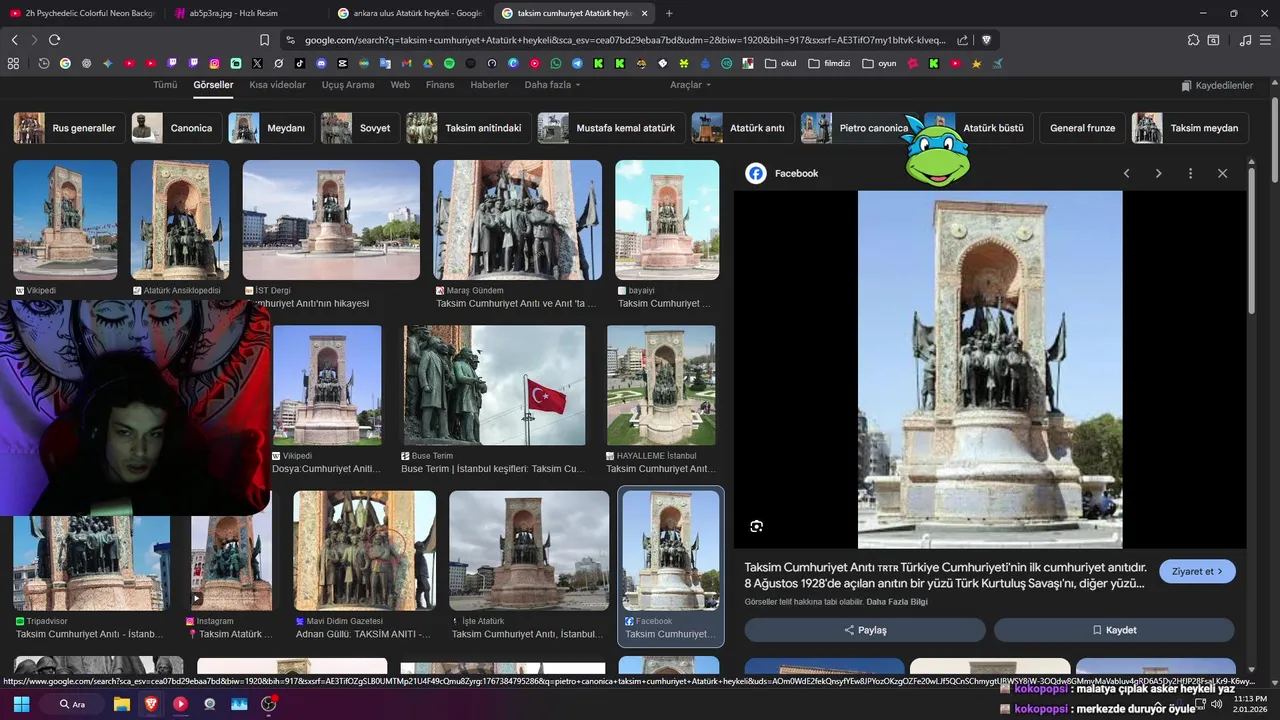This screenshot has width=1280, height=720.
Task: Show previous image in the preview panel
Action: point(1126,173)
